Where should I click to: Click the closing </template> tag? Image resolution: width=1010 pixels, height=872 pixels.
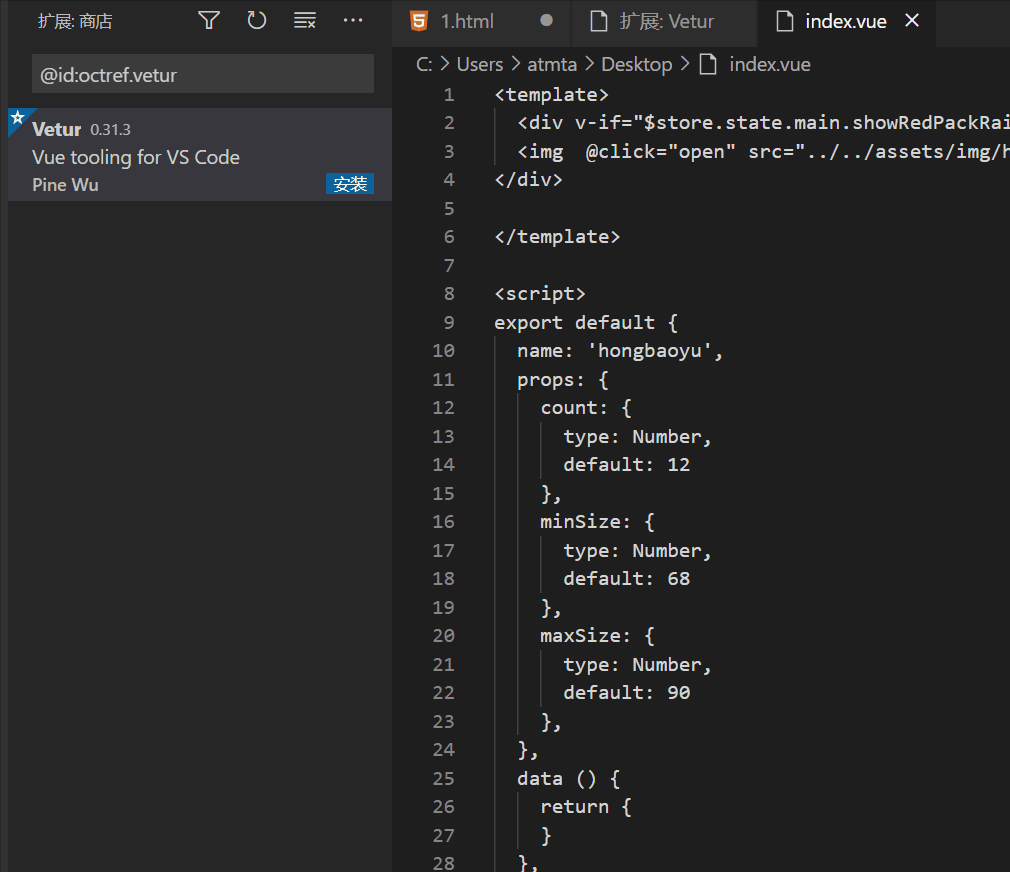coord(557,236)
